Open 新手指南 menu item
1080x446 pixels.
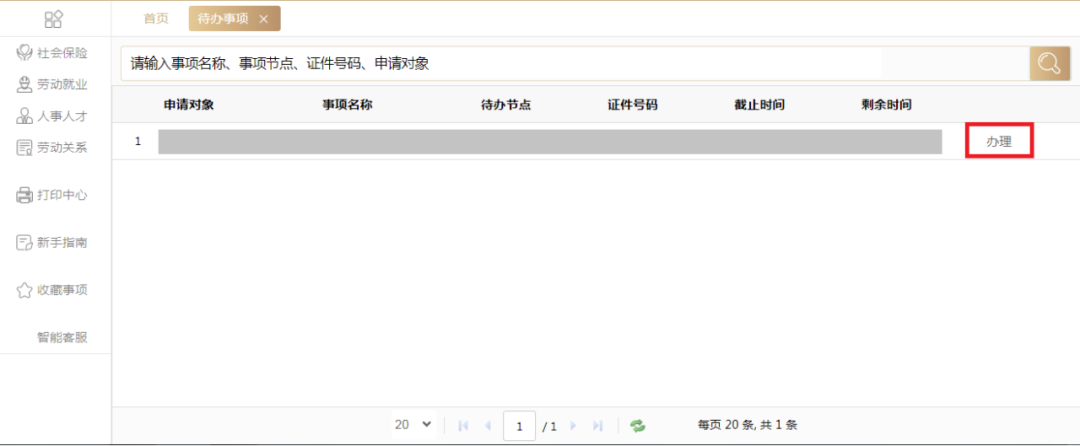[x=62, y=242]
